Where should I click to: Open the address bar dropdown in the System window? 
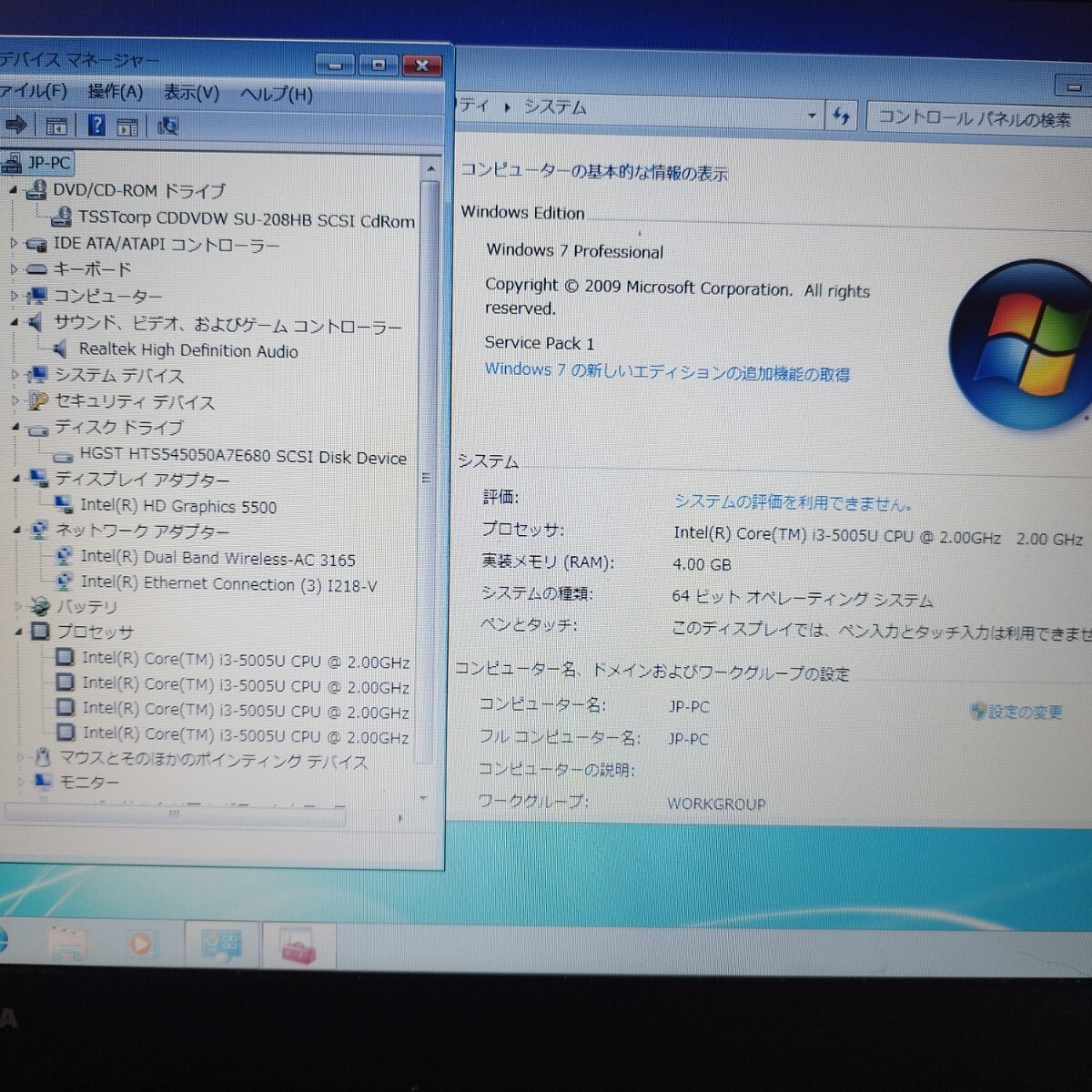point(811,115)
